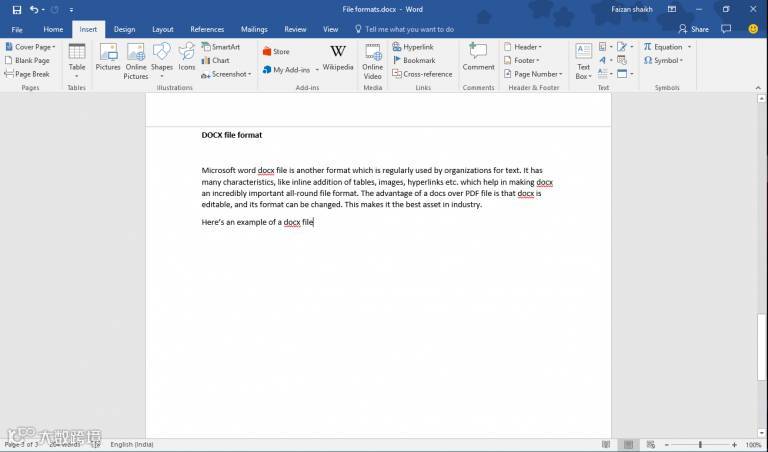Click the Tell me what you want to do box
Viewport: 768px width, 452px height.
click(x=404, y=29)
